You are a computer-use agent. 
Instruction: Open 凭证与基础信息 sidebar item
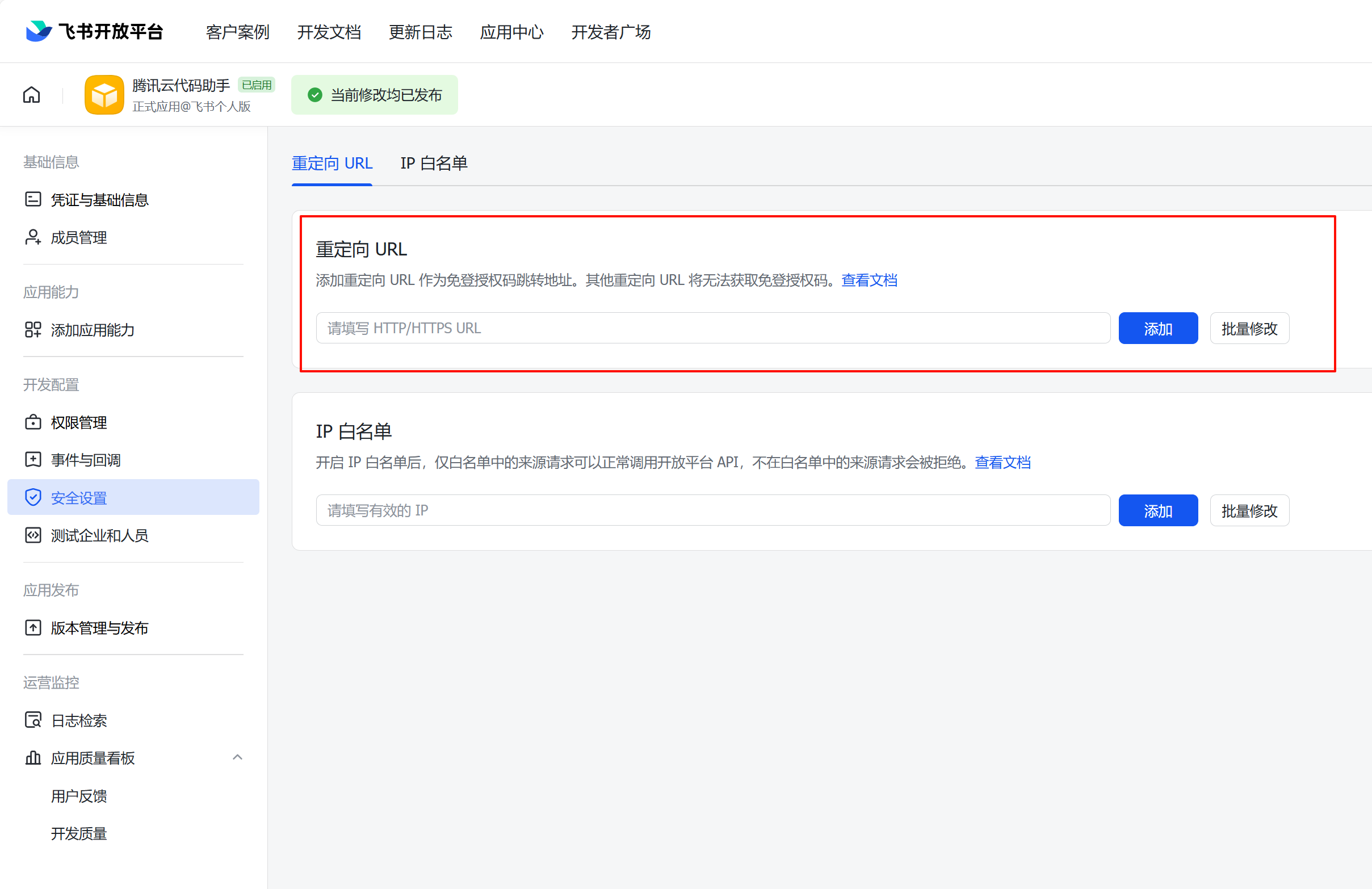[x=99, y=199]
